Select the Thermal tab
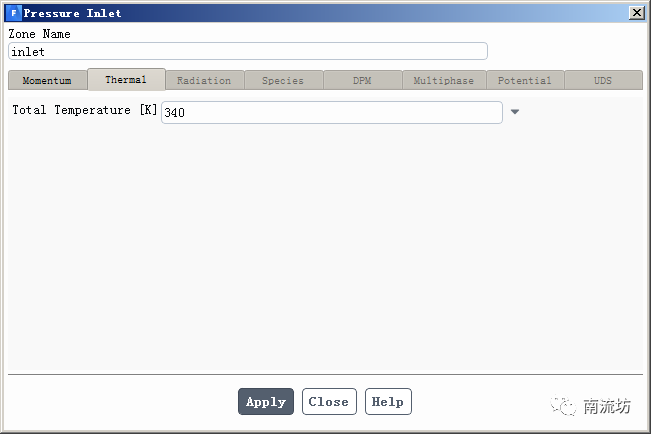651x434 pixels. coord(126,79)
